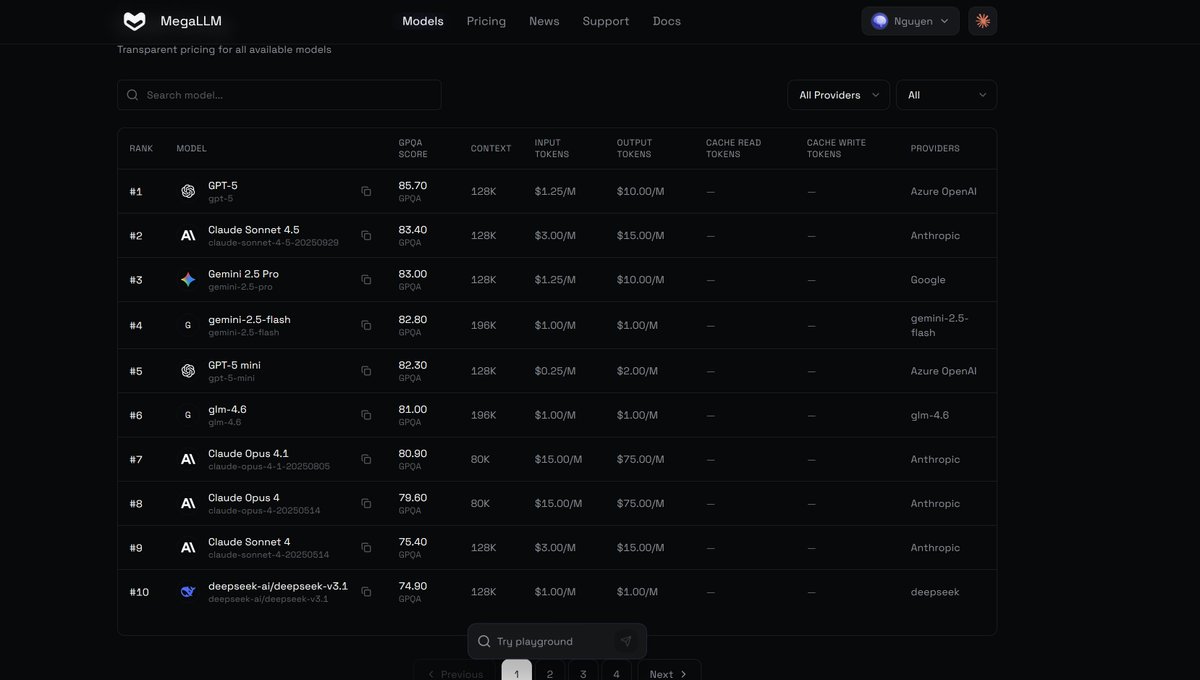The width and height of the screenshot is (1200, 680).
Task: Copy the claude-sonnet-4-20250514 model ID
Action: click(366, 547)
